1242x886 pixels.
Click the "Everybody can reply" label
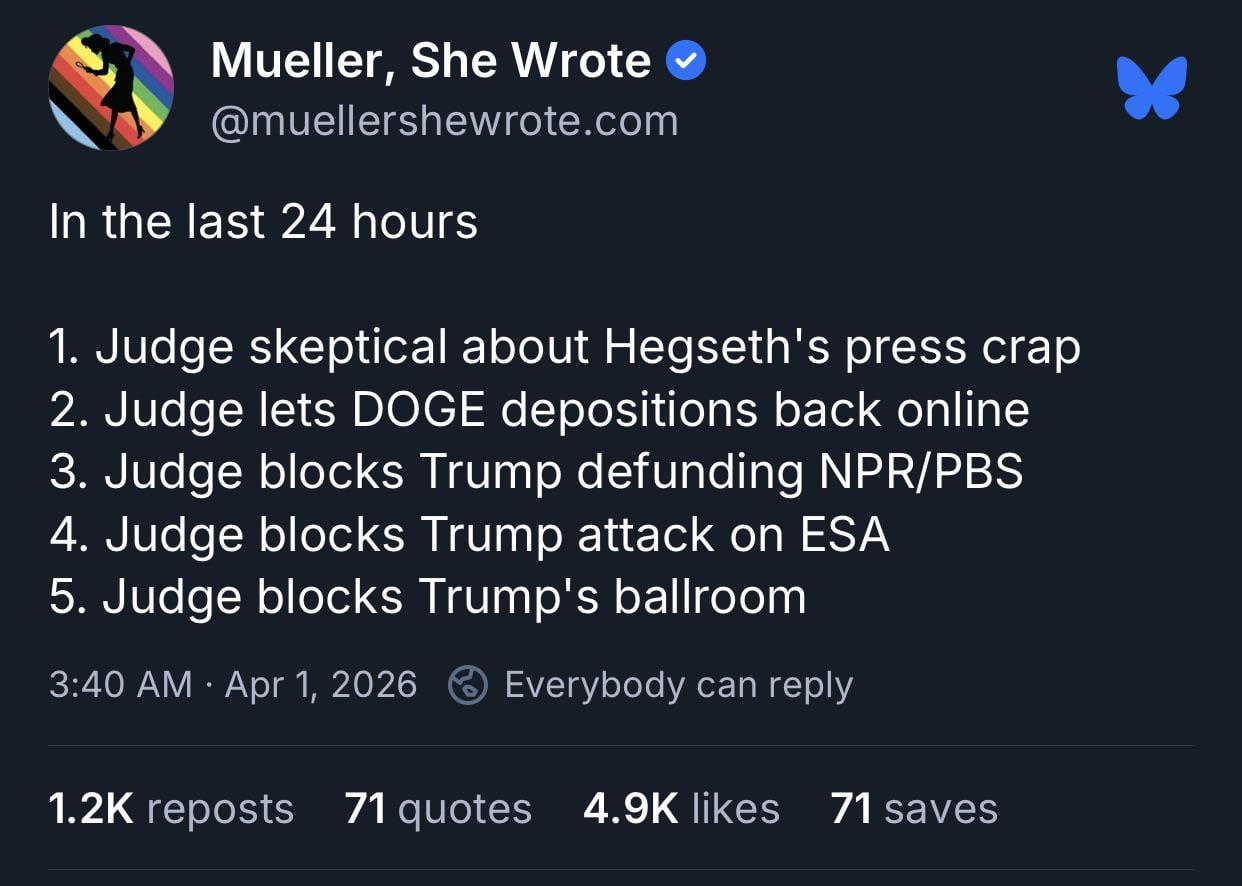point(678,685)
